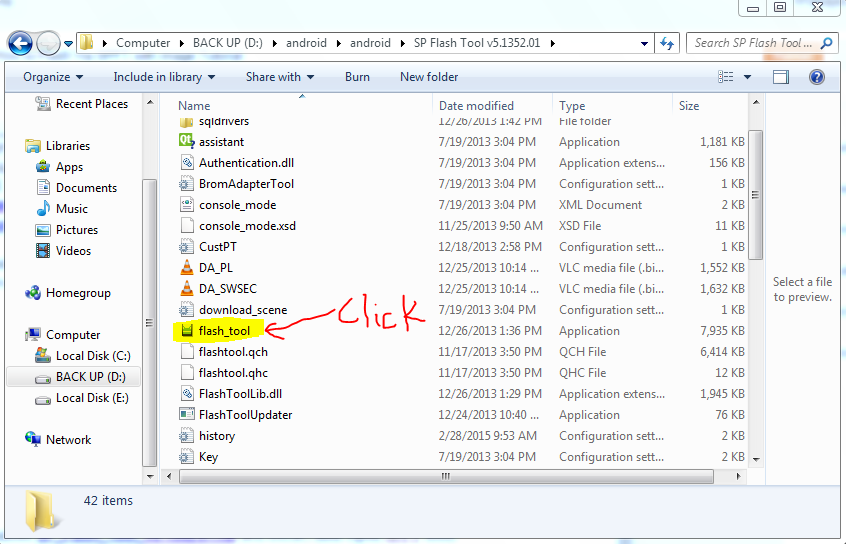
Task: Click the assistant Qt application icon
Action: pos(186,141)
